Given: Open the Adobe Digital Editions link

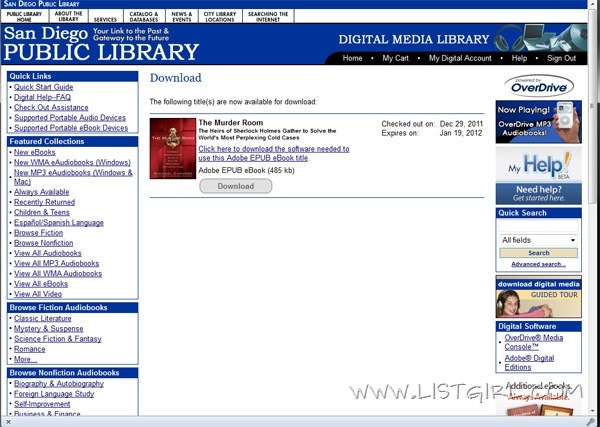Looking at the screenshot, I should tap(529, 363).
